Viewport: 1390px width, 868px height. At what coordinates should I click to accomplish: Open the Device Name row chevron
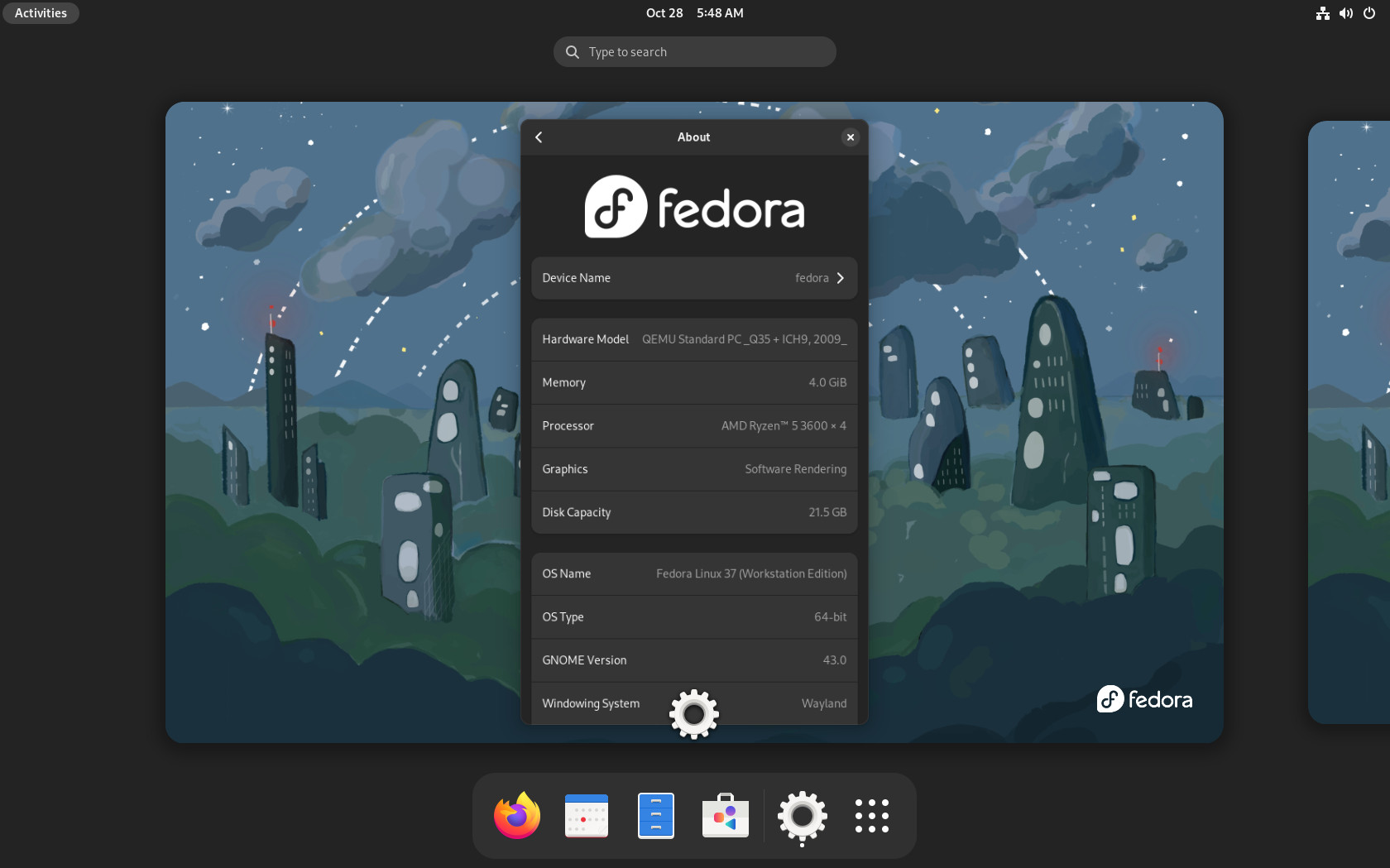840,278
